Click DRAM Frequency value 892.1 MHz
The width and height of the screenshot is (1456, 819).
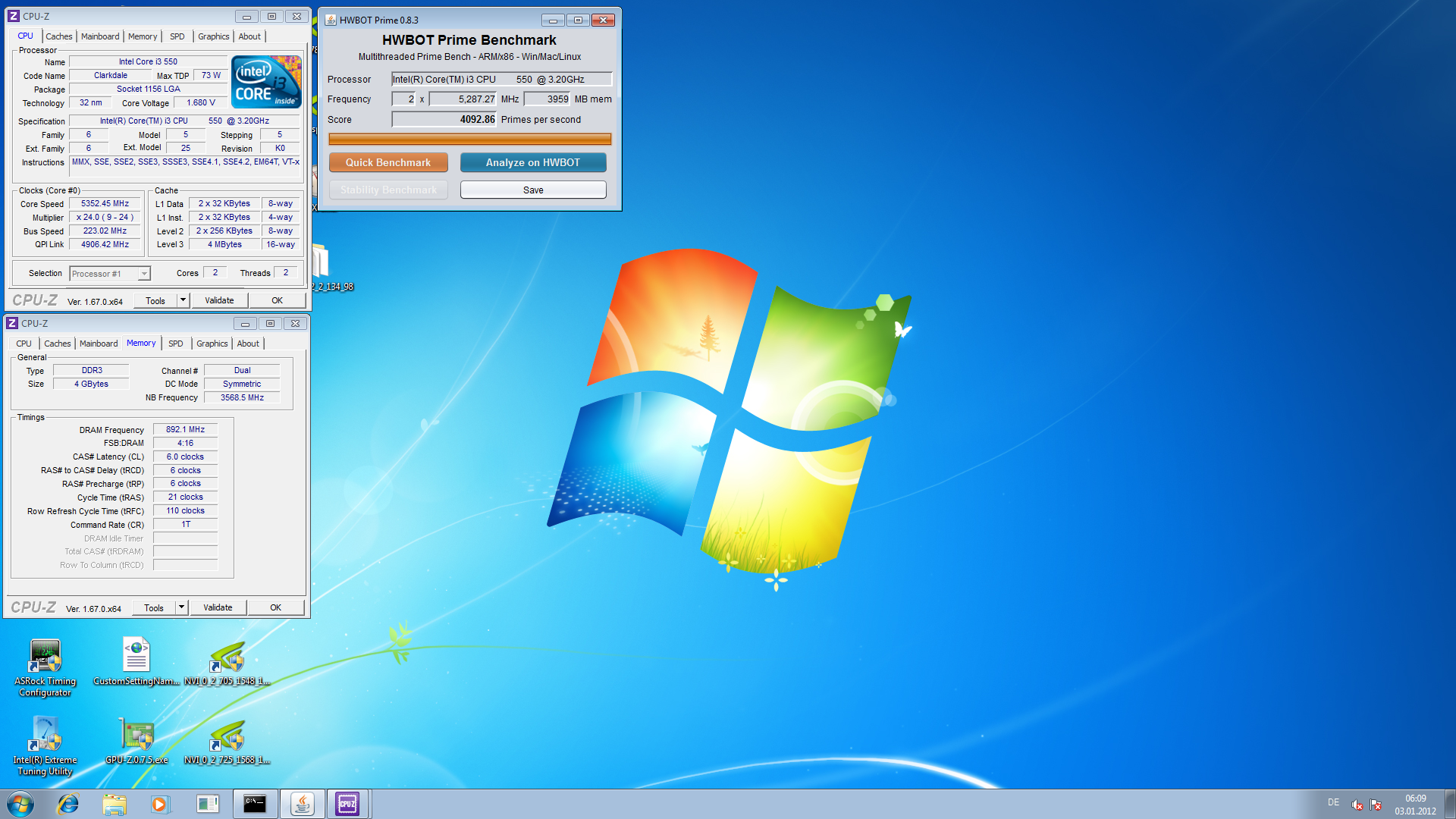(x=185, y=429)
